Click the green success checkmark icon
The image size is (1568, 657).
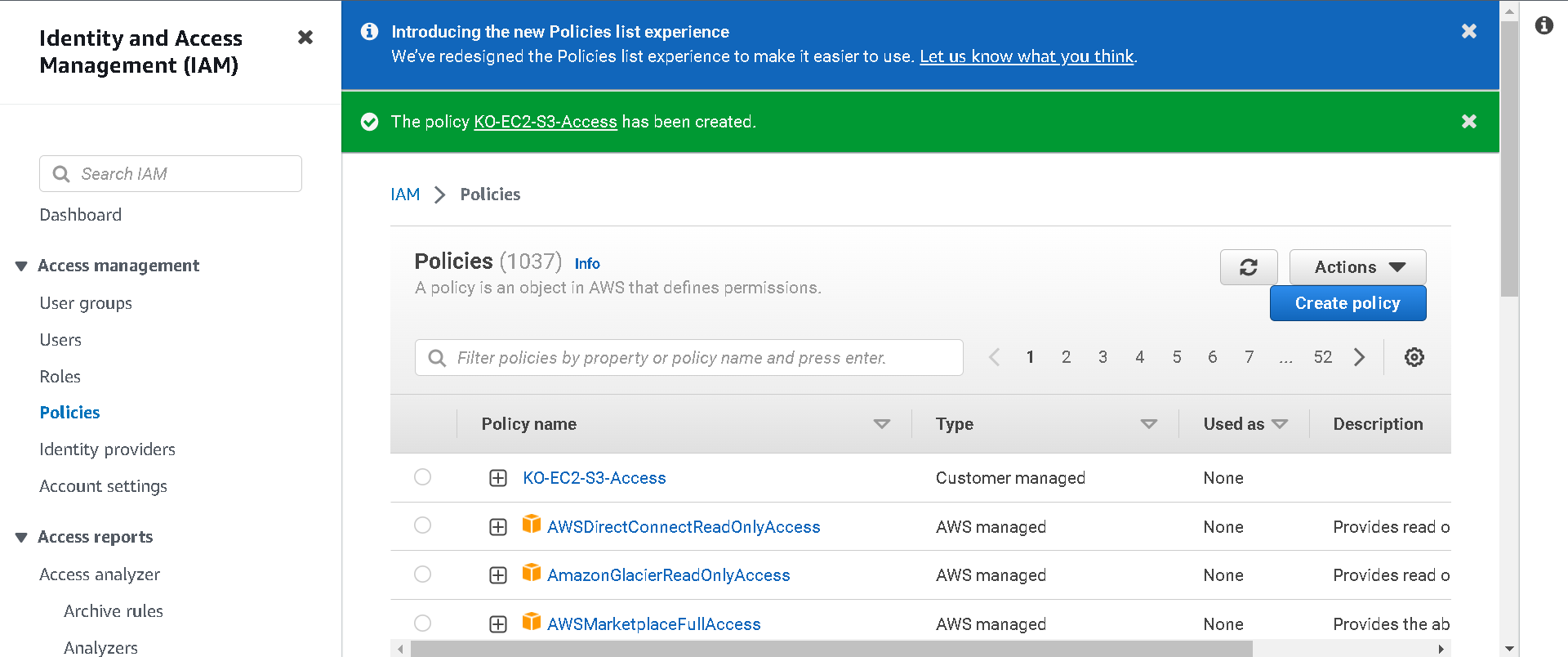pos(370,122)
